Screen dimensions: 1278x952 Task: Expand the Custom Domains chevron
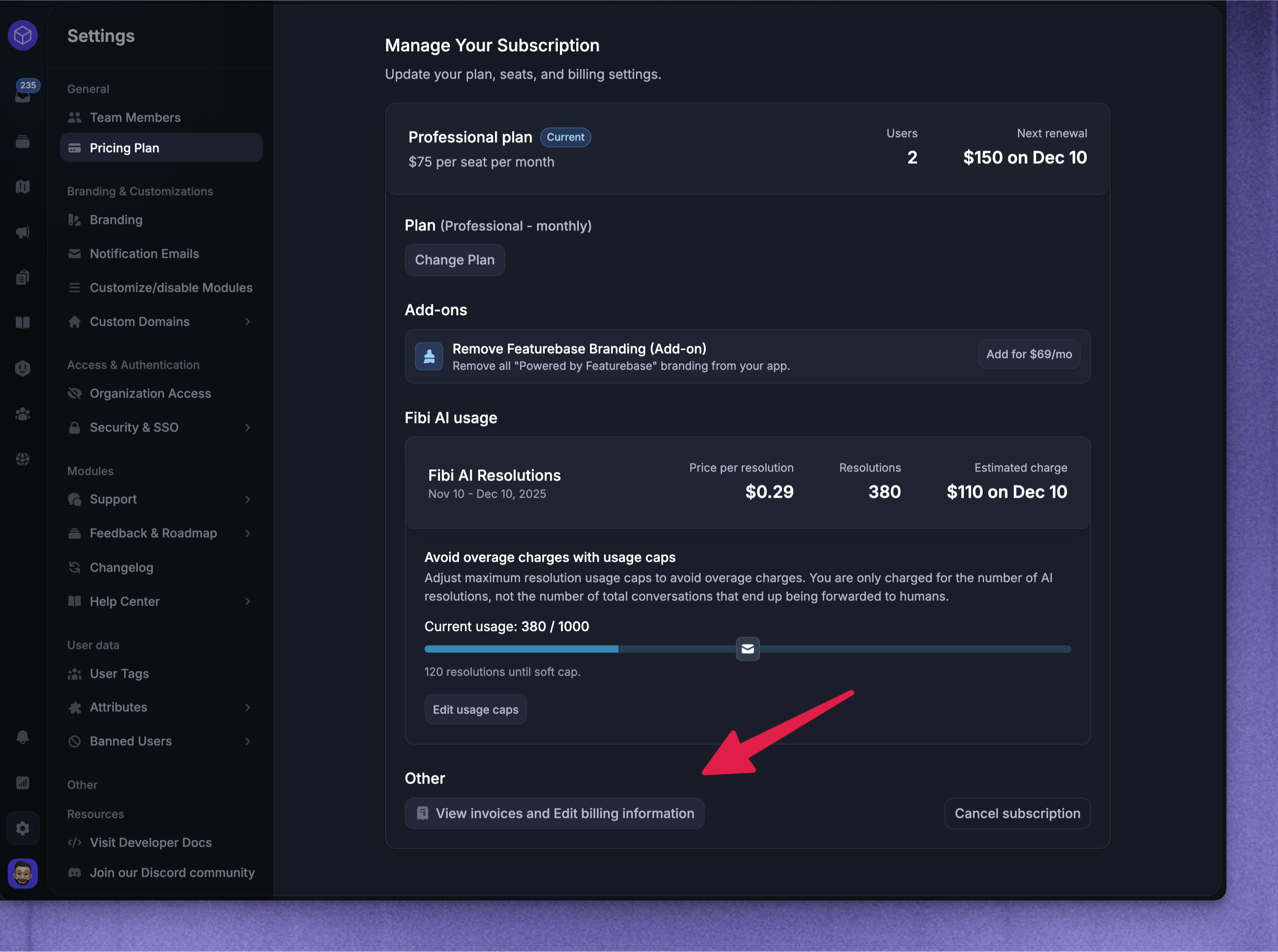[248, 321]
